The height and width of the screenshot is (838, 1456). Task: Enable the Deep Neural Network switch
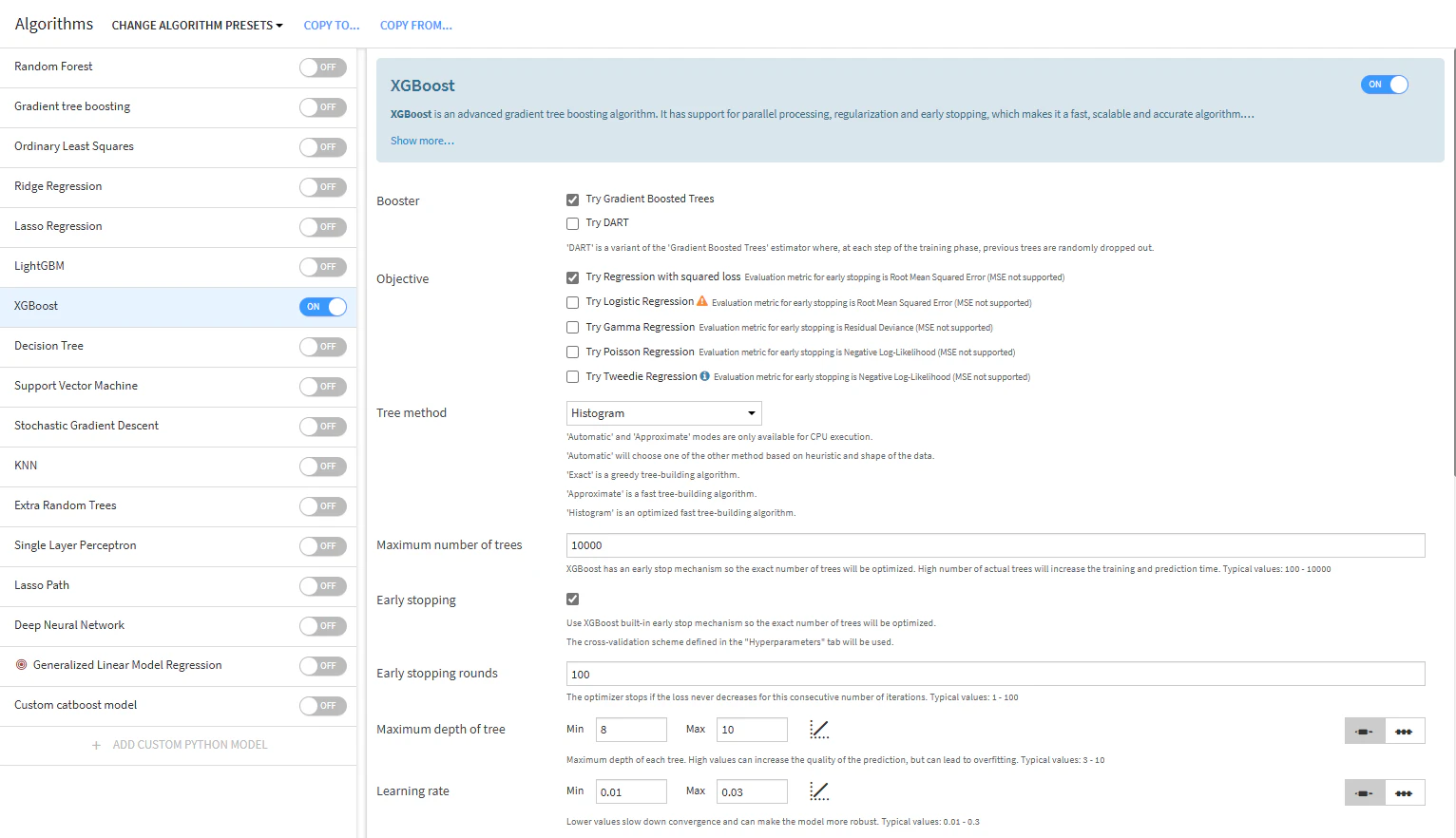(323, 626)
